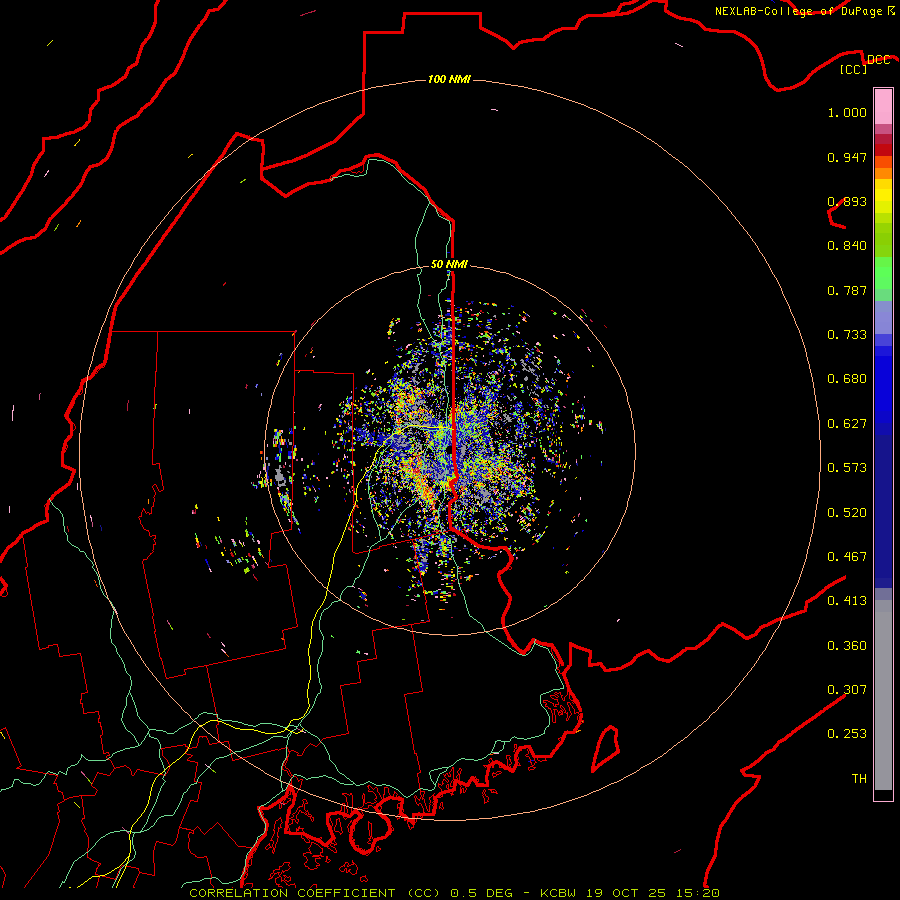Click the 0.573 scale value
Image resolution: width=900 pixels, height=900 pixels.
coord(847,468)
